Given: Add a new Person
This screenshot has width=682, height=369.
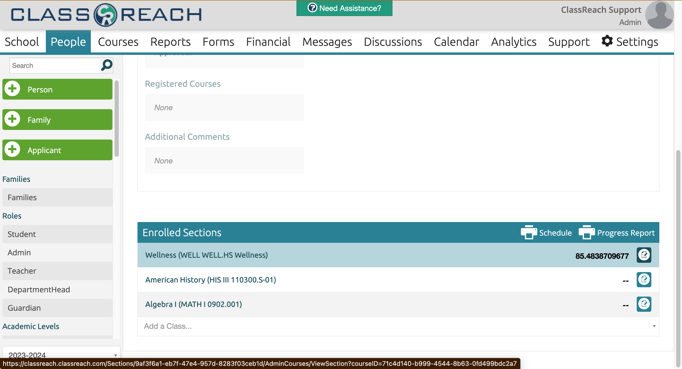Looking at the screenshot, I should click(57, 89).
